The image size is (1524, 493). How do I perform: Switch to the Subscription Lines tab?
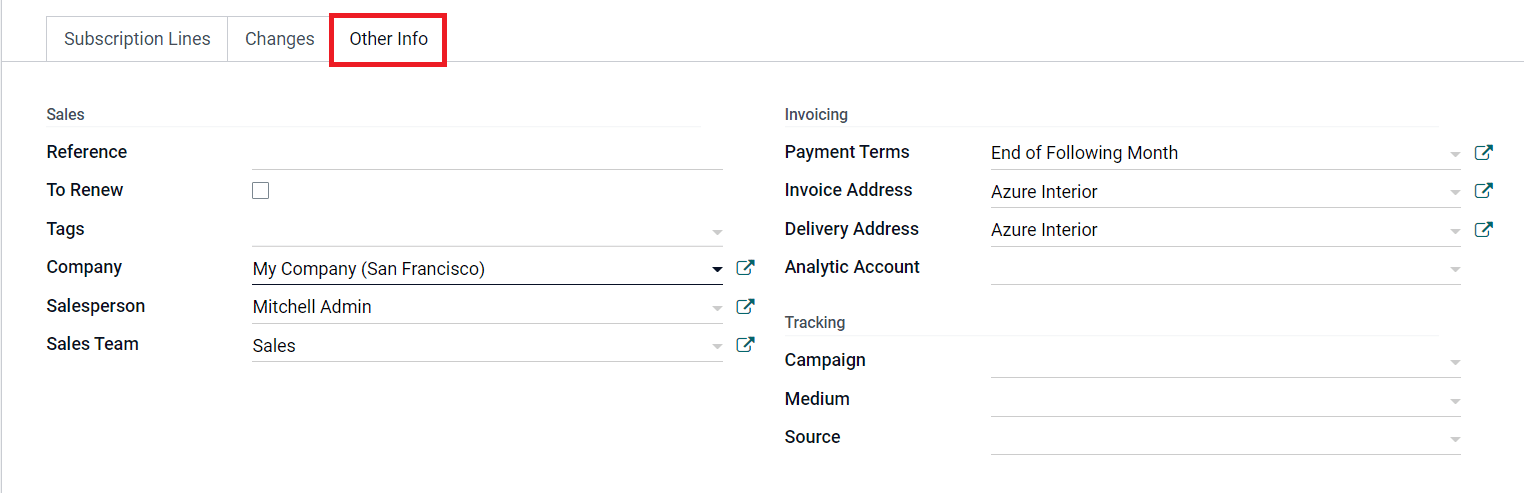coord(137,39)
